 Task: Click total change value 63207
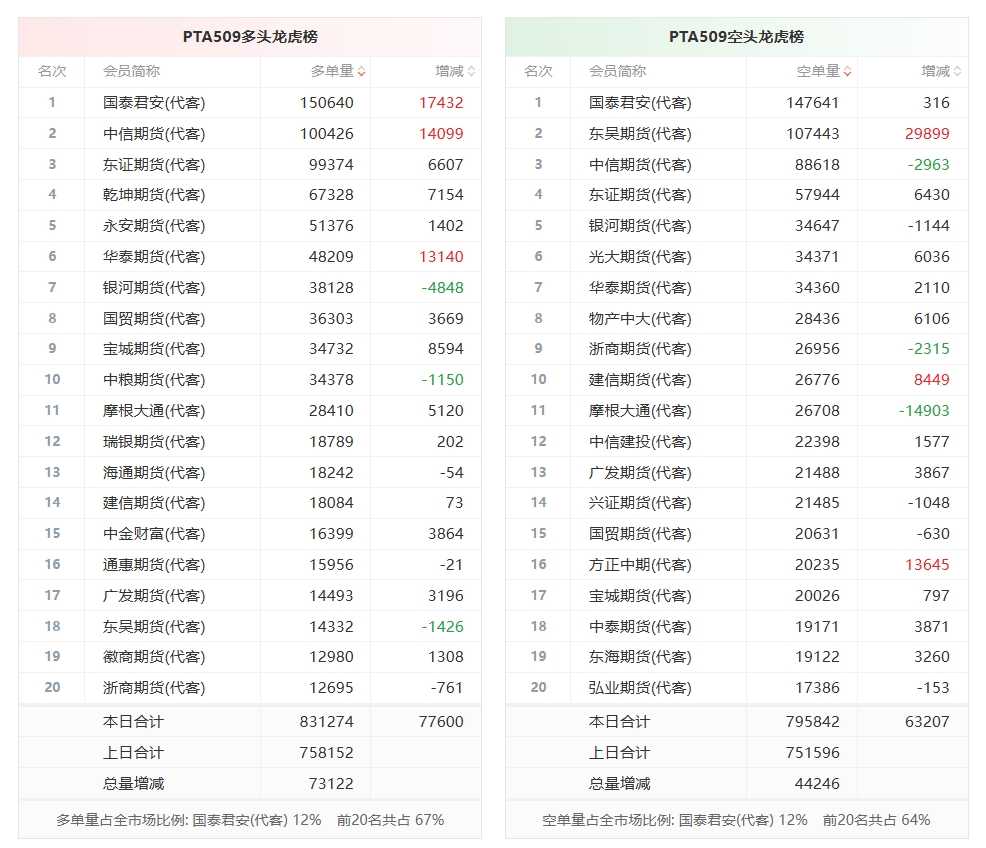click(927, 722)
